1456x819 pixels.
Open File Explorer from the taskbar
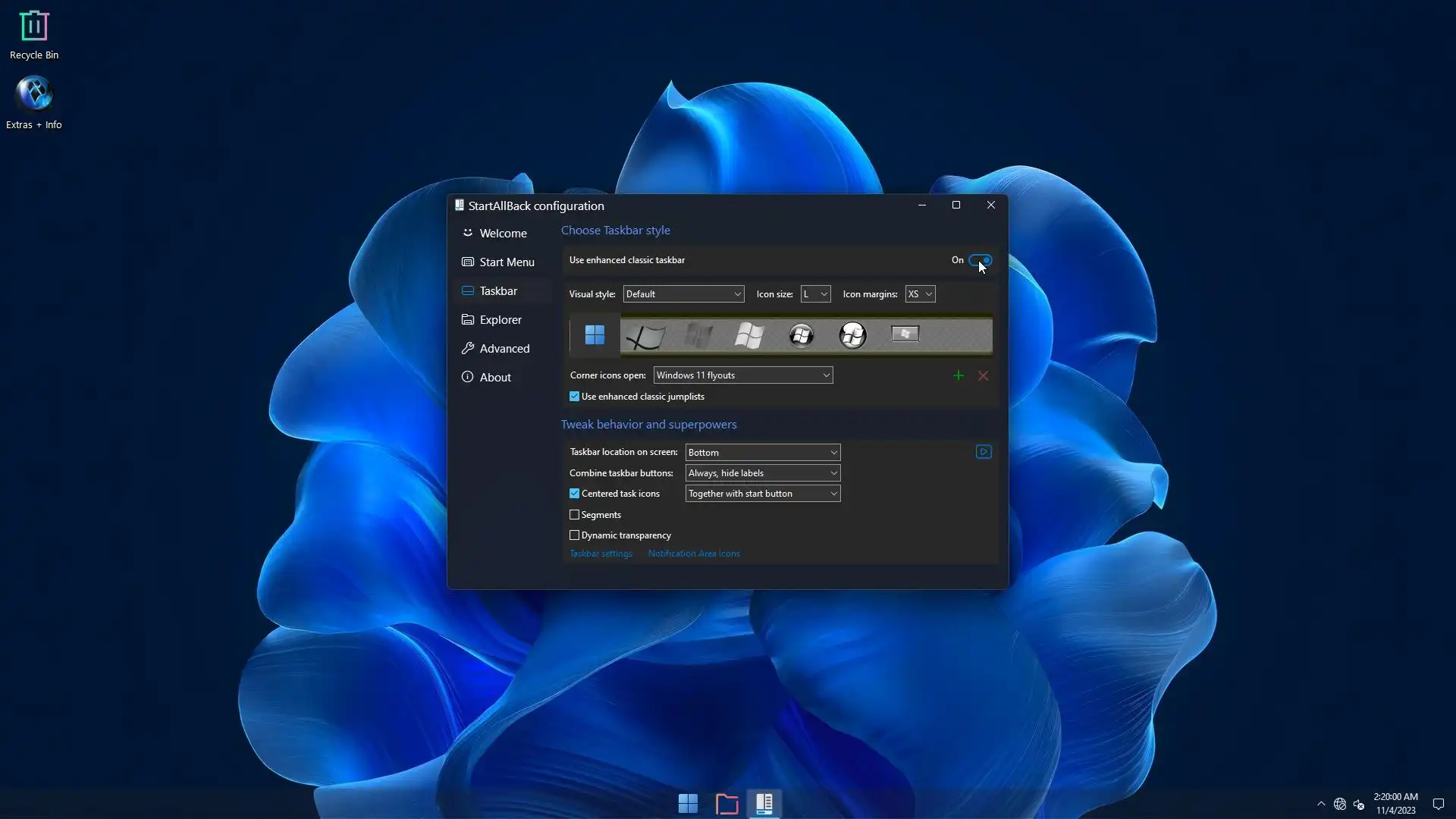(726, 803)
